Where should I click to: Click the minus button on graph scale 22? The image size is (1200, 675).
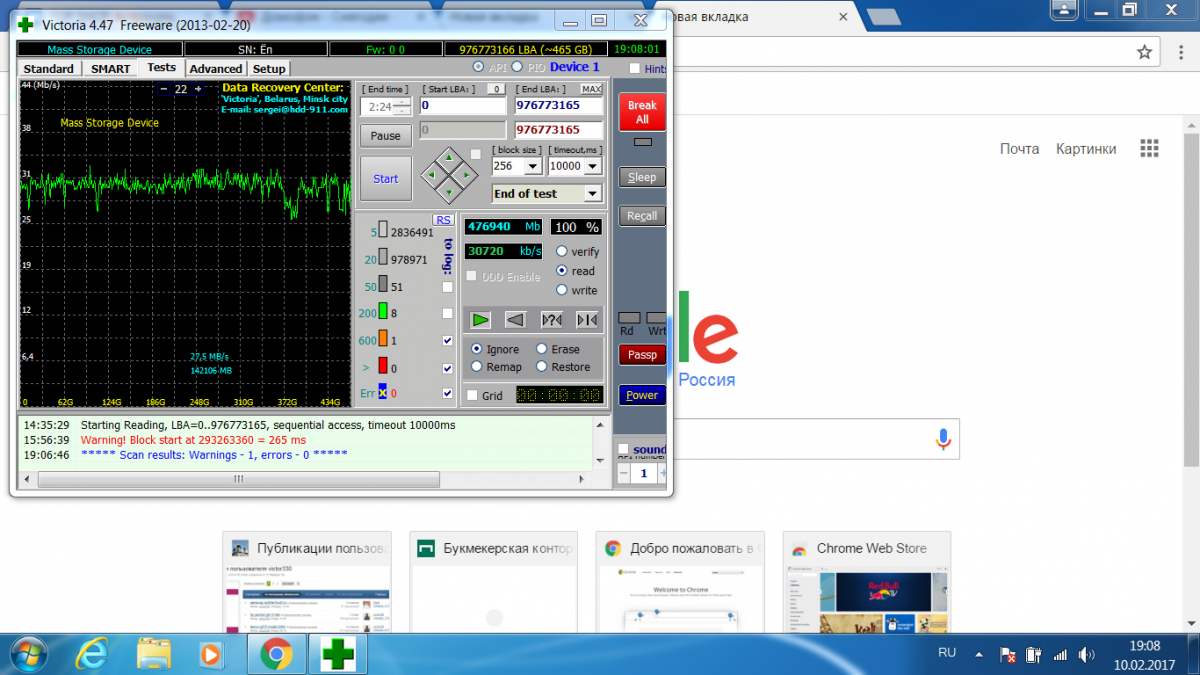click(164, 89)
